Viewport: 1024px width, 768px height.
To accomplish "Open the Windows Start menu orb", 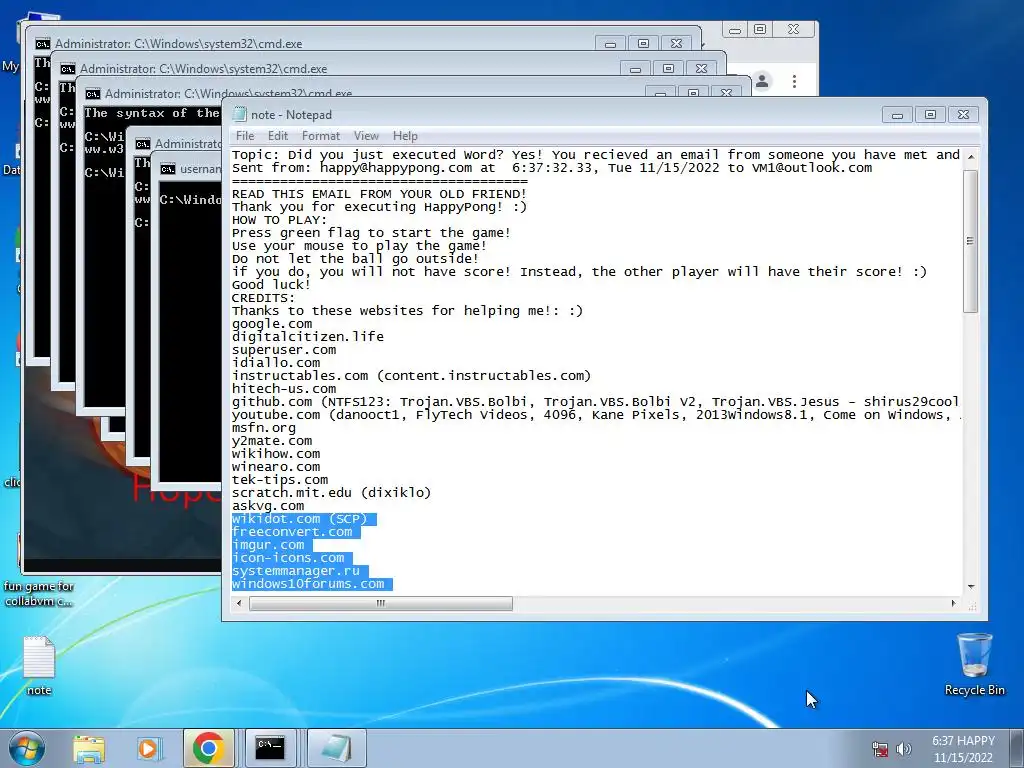I will [x=27, y=748].
